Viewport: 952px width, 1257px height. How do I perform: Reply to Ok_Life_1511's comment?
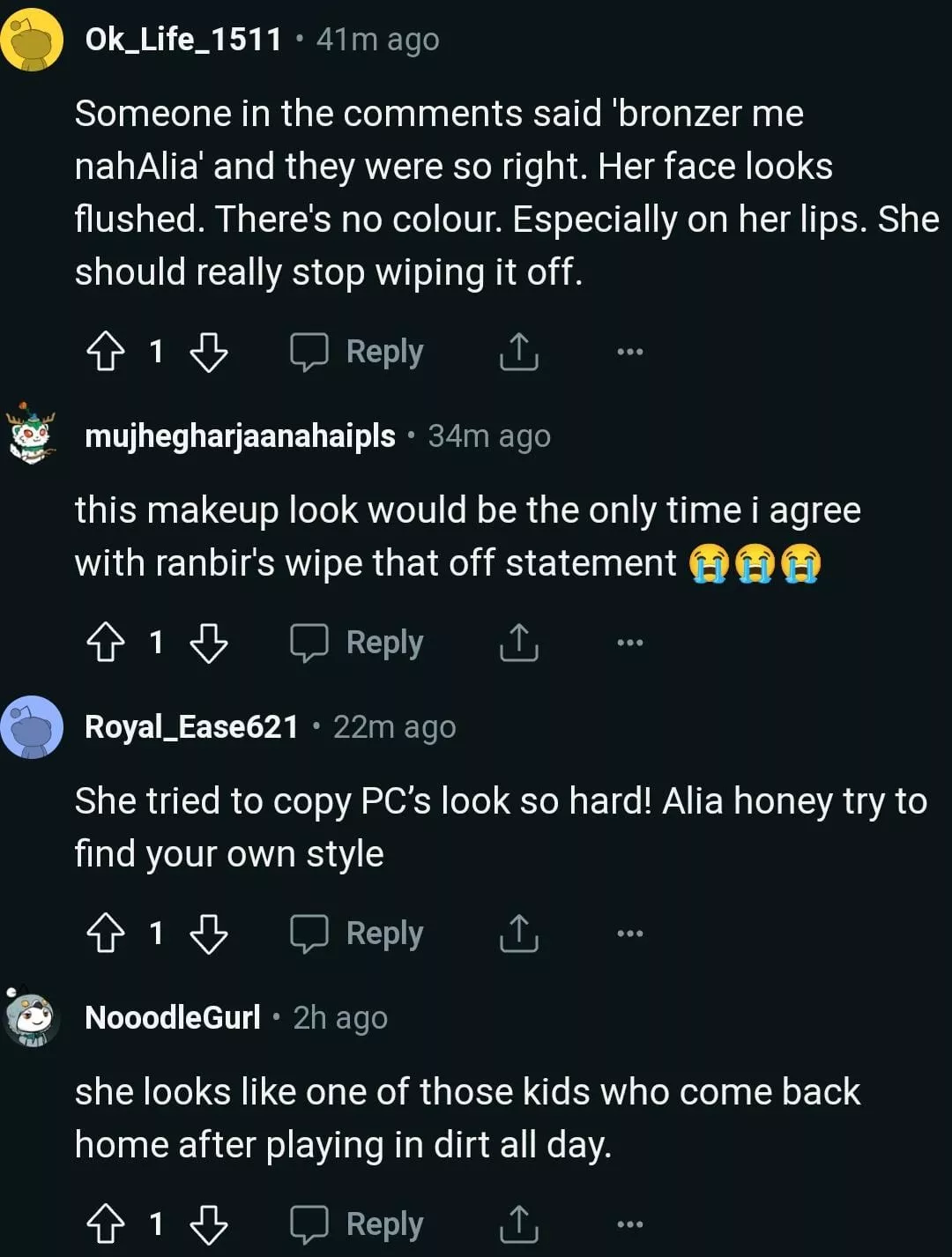pyautogui.click(x=358, y=352)
